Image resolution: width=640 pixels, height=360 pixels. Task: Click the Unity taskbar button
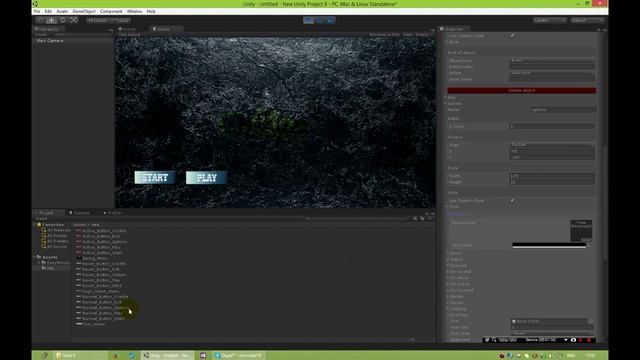pyautogui.click(x=167, y=356)
